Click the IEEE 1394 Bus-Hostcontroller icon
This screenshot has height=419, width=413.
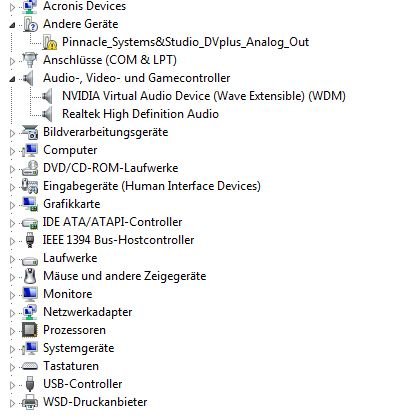pyautogui.click(x=30, y=240)
